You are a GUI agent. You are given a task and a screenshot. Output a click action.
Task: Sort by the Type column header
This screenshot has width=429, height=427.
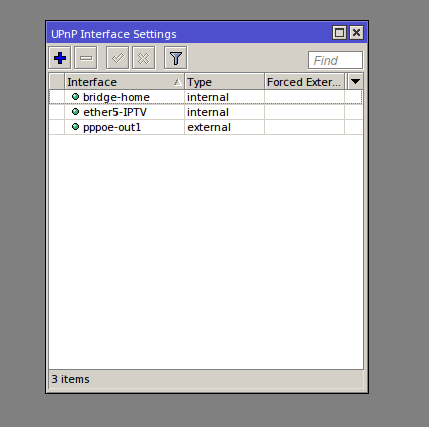(x=224, y=82)
